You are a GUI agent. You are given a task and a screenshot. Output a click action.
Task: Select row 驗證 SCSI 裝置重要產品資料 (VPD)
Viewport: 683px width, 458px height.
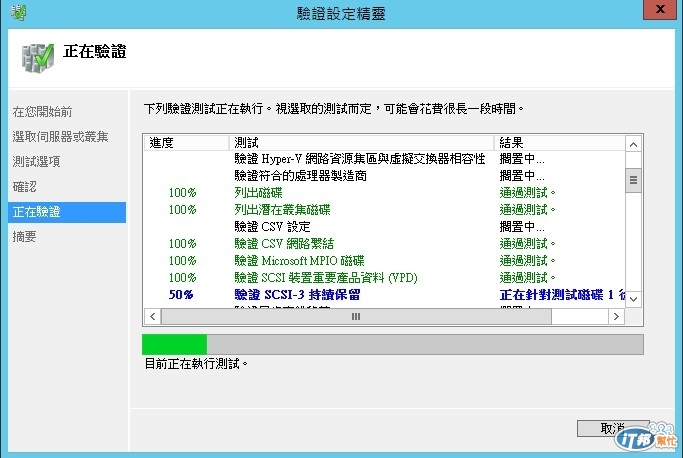(x=385, y=278)
